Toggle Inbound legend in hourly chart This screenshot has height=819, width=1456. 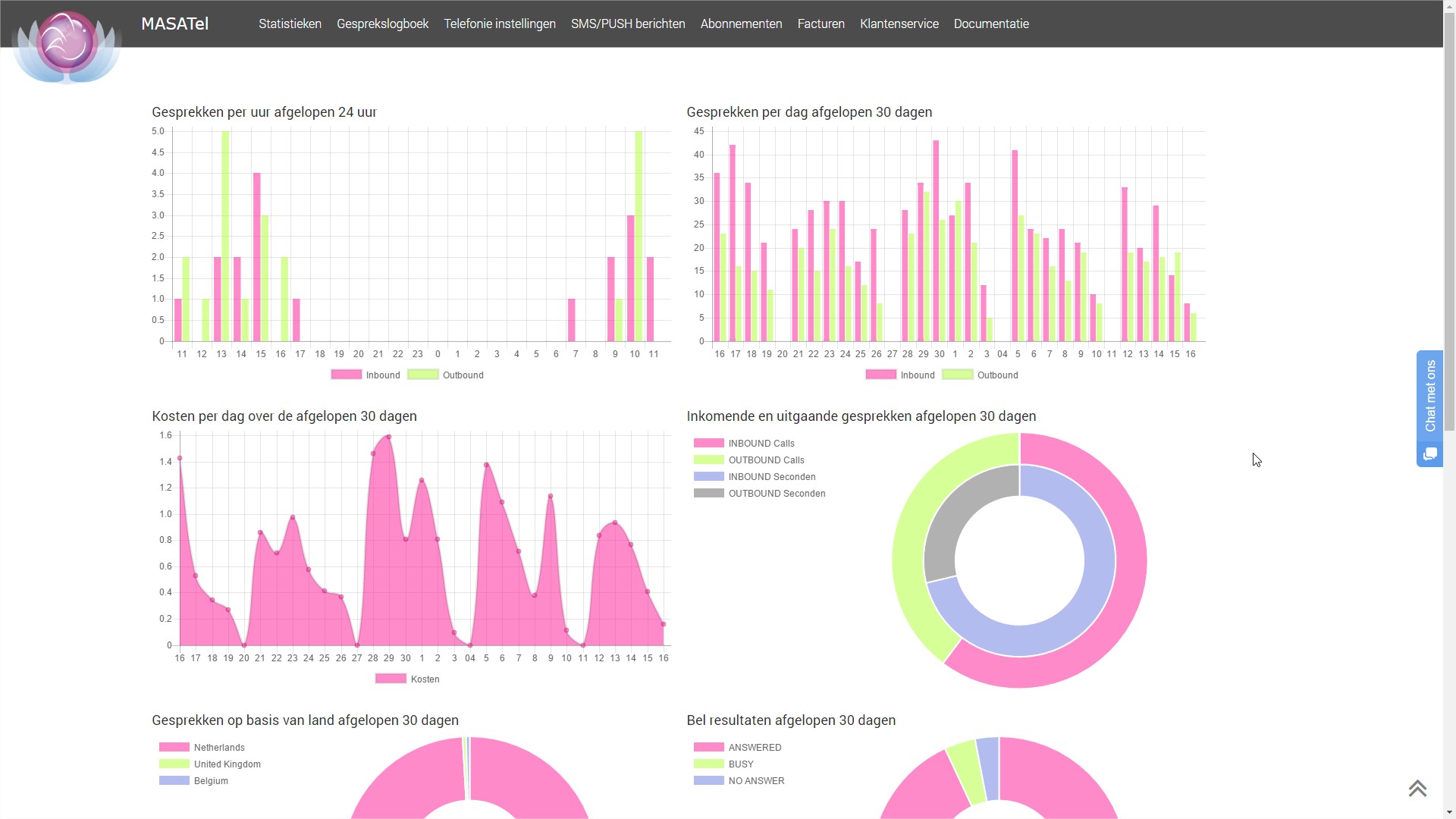click(366, 375)
